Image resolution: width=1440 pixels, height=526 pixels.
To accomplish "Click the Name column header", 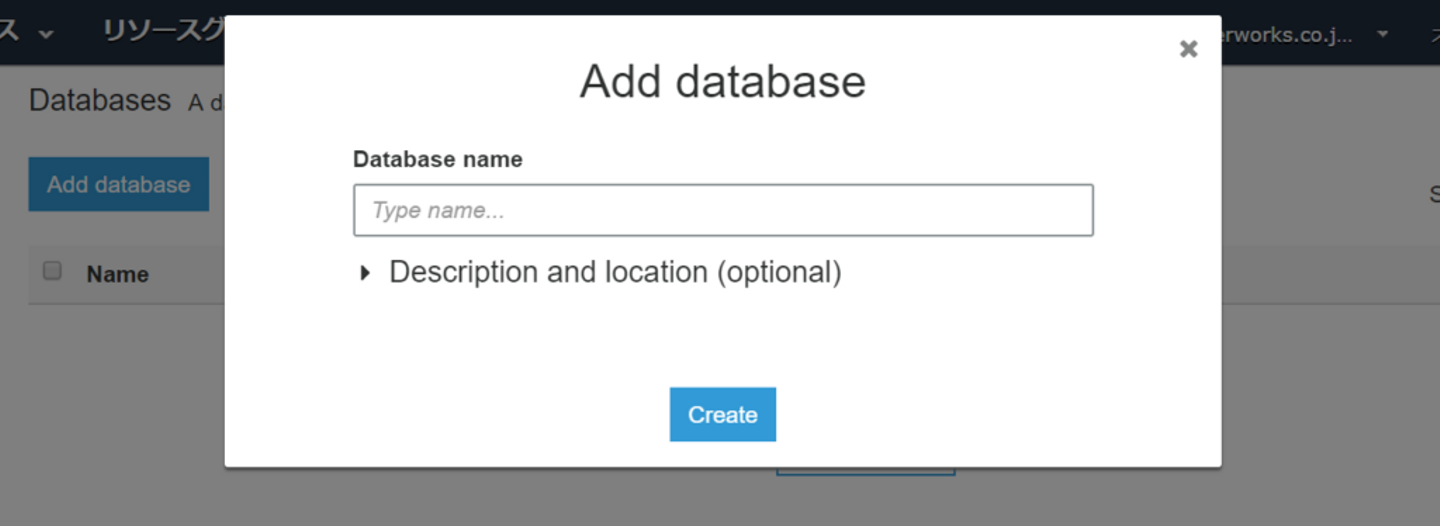I will click(x=117, y=274).
